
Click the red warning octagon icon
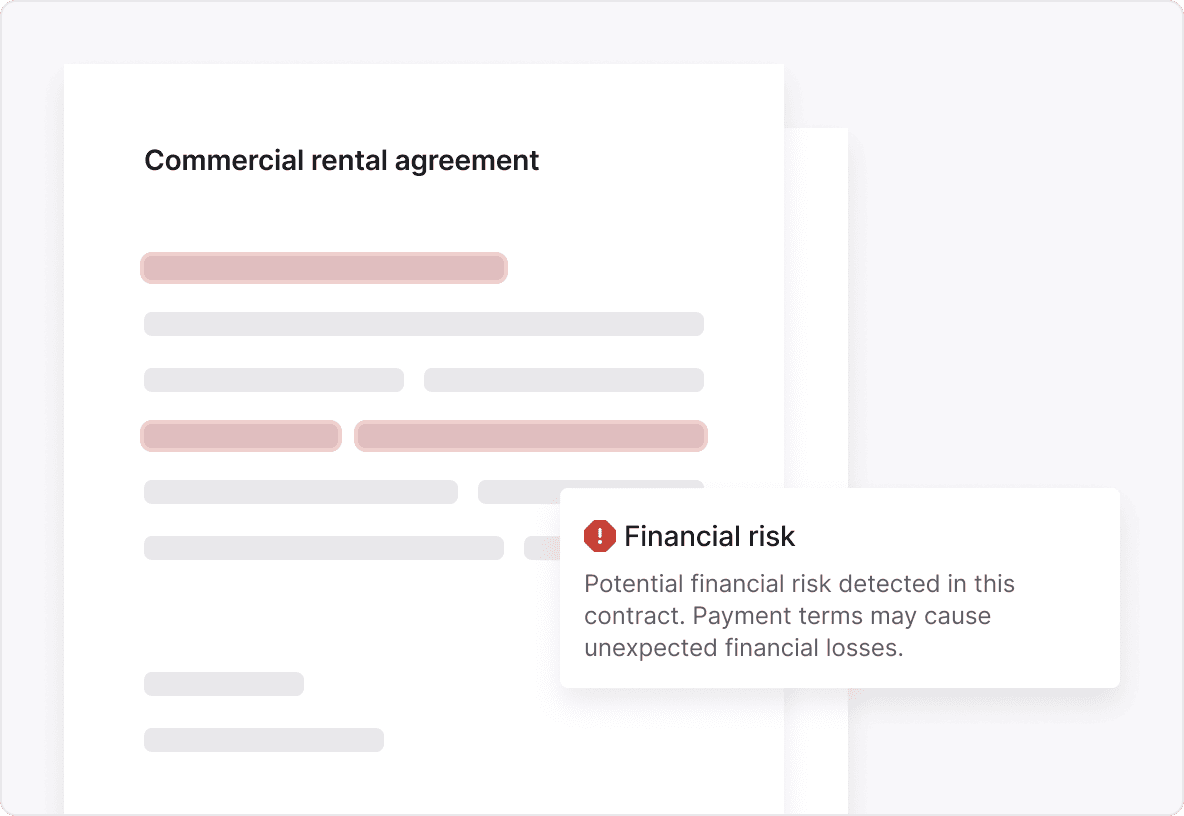click(x=600, y=536)
